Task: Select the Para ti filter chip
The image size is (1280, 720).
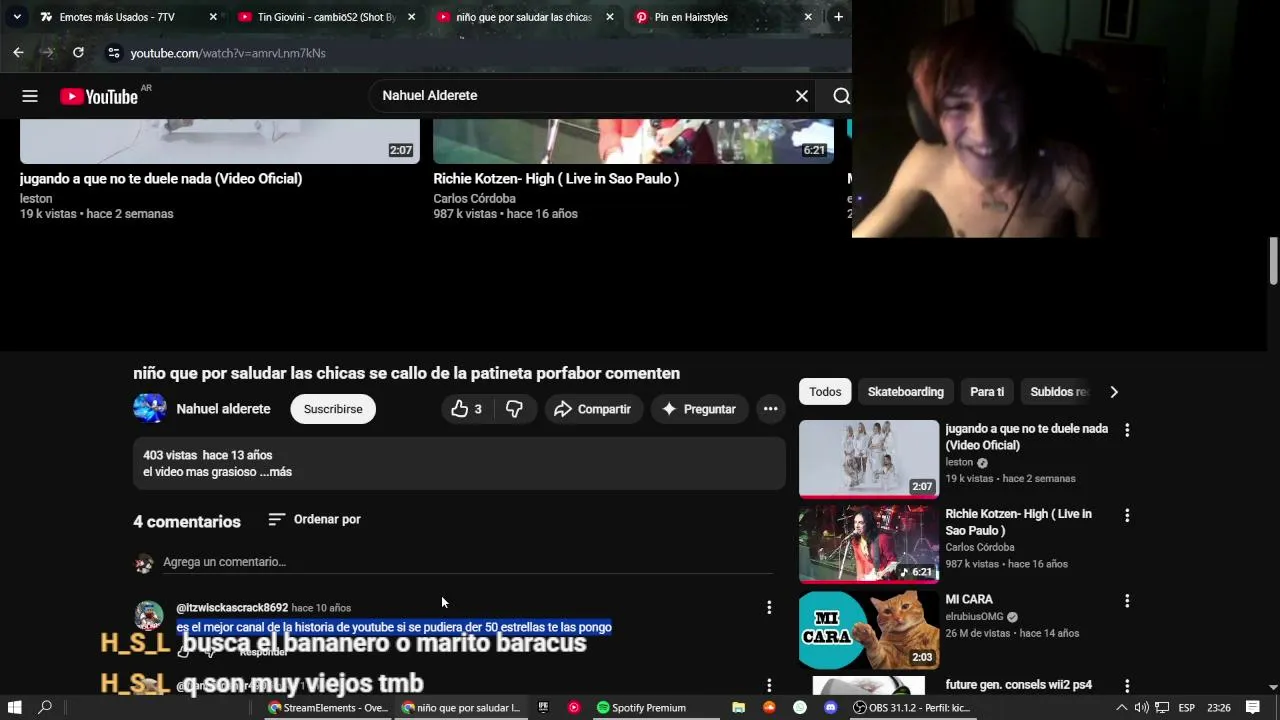Action: (x=987, y=392)
